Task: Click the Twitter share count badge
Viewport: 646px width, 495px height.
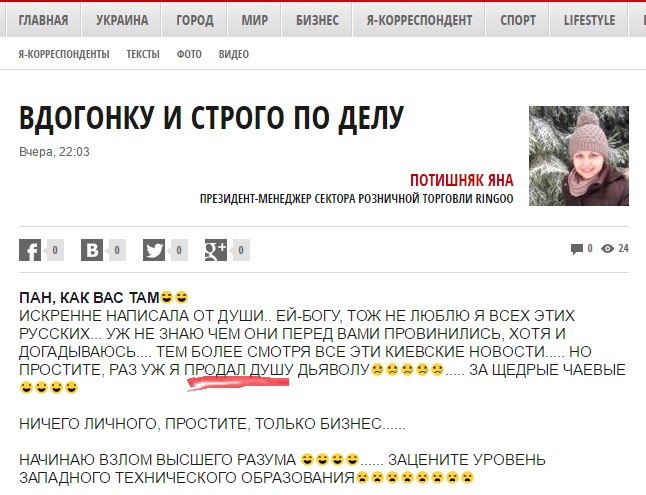Action: (179, 250)
